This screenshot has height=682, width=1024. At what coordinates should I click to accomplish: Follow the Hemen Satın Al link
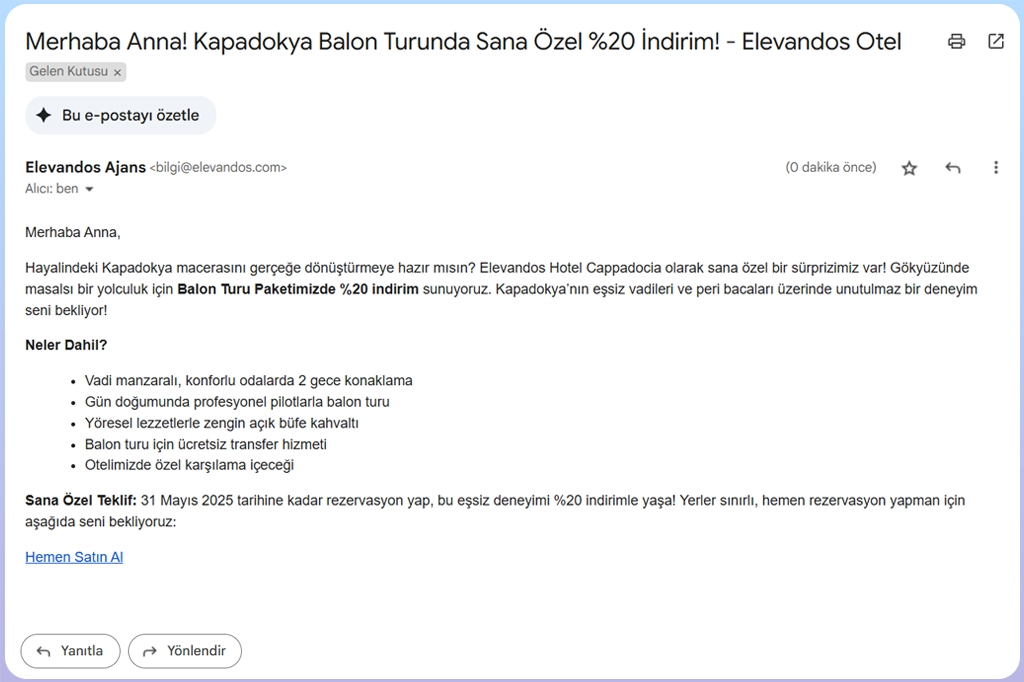(74, 557)
